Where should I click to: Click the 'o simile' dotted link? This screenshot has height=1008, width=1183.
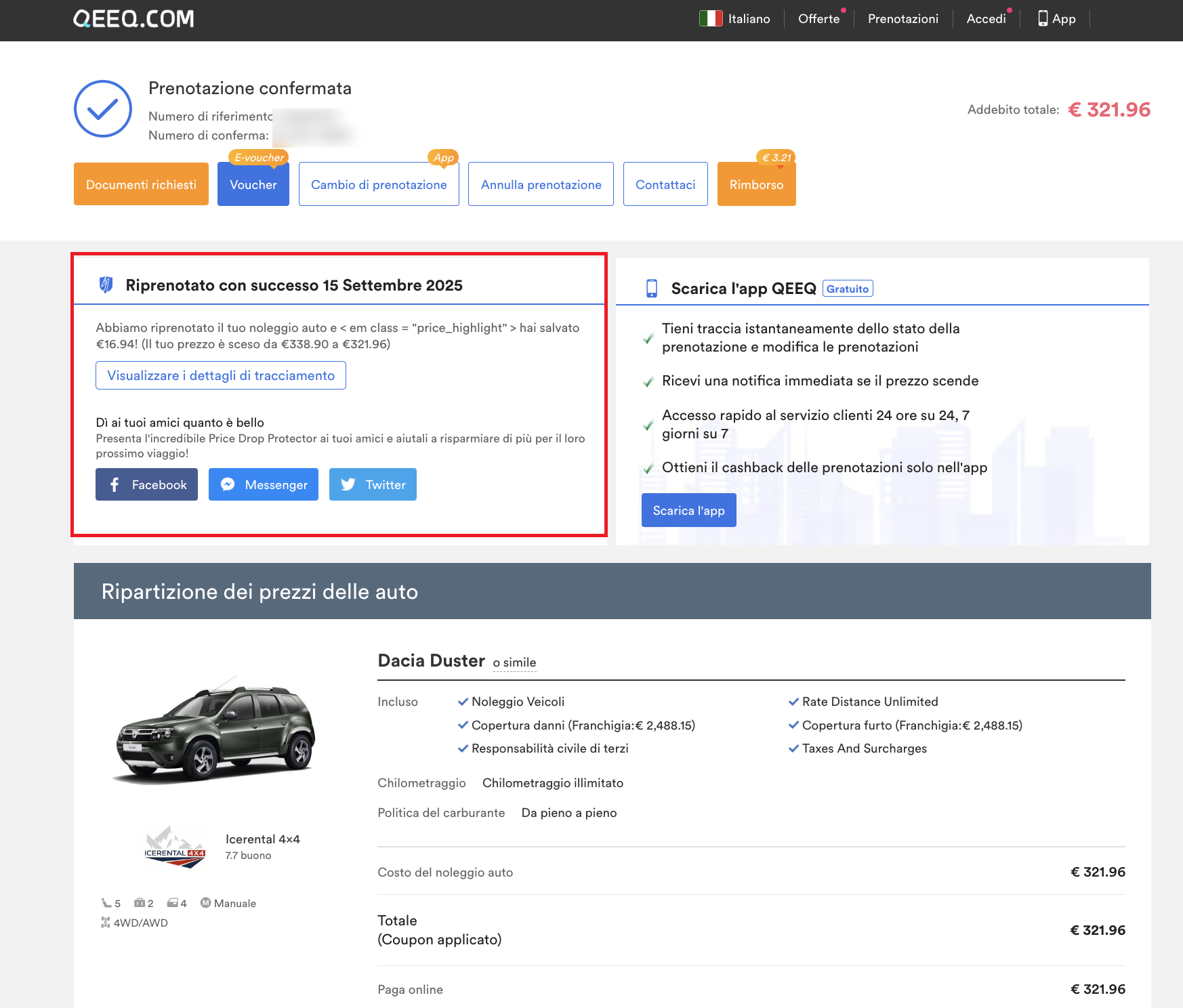(x=514, y=663)
